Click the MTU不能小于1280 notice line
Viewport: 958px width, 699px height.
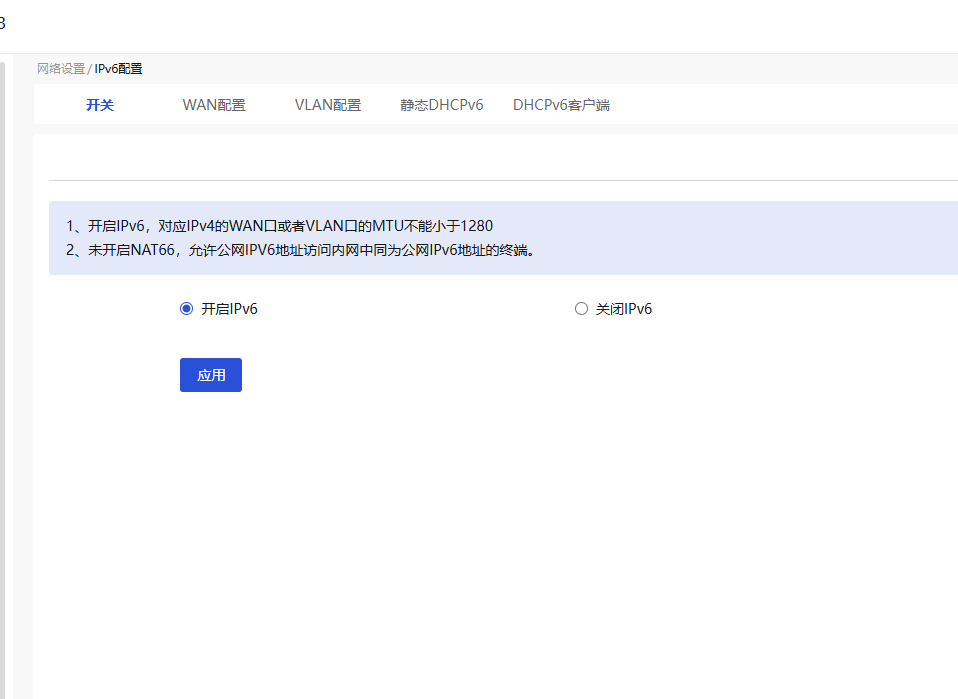280,226
